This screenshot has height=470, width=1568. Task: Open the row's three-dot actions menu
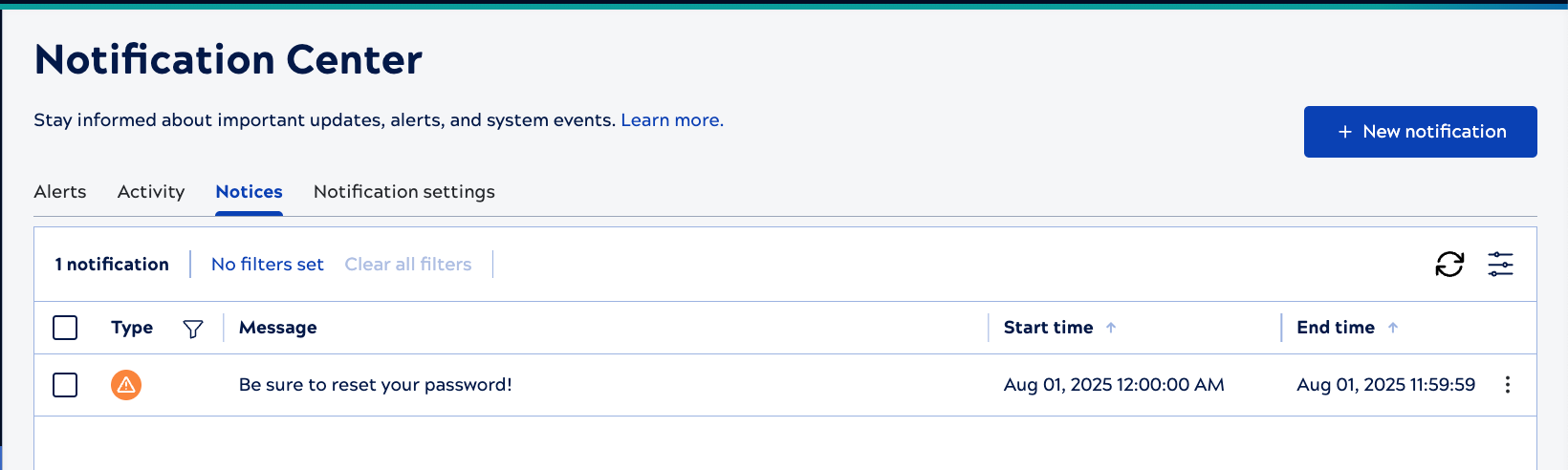coord(1508,385)
